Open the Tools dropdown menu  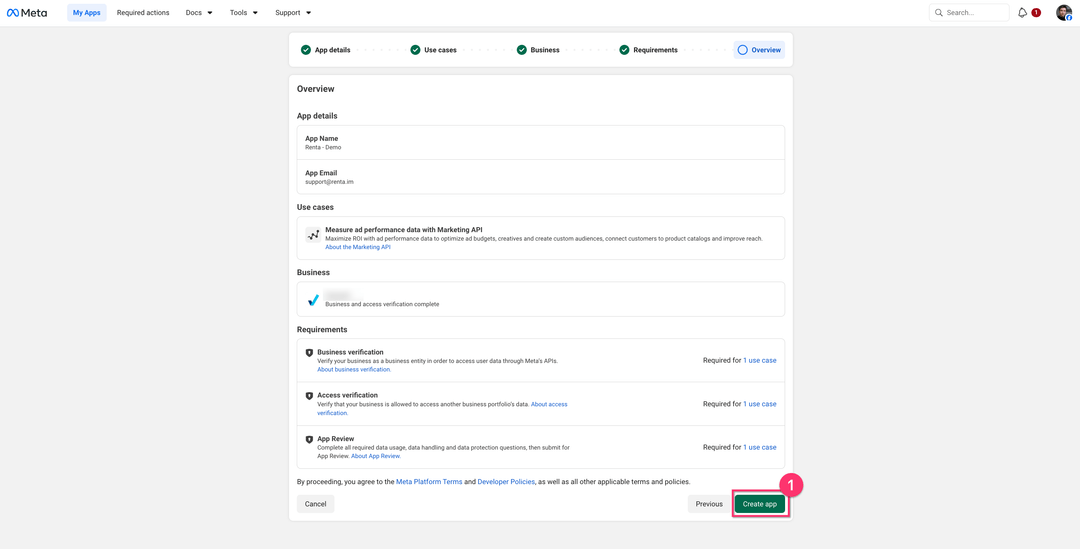(244, 12)
